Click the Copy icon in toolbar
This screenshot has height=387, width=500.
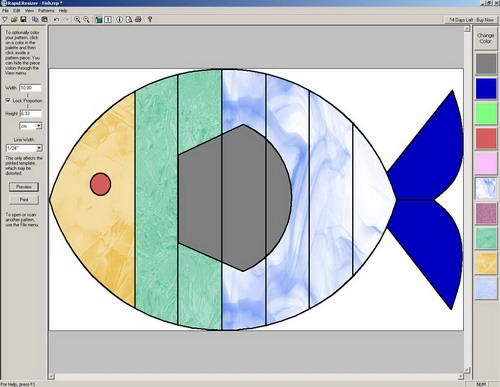(35, 20)
